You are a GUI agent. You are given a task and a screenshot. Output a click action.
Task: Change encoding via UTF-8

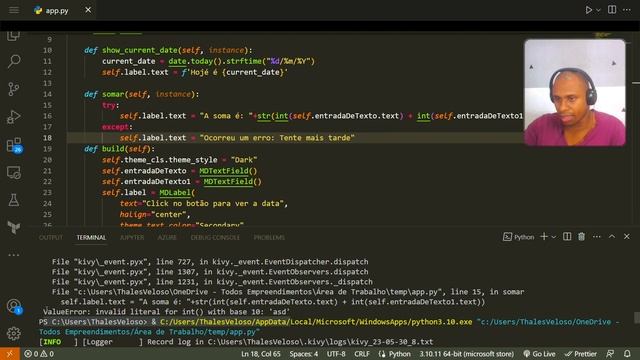pyautogui.click(x=336, y=354)
